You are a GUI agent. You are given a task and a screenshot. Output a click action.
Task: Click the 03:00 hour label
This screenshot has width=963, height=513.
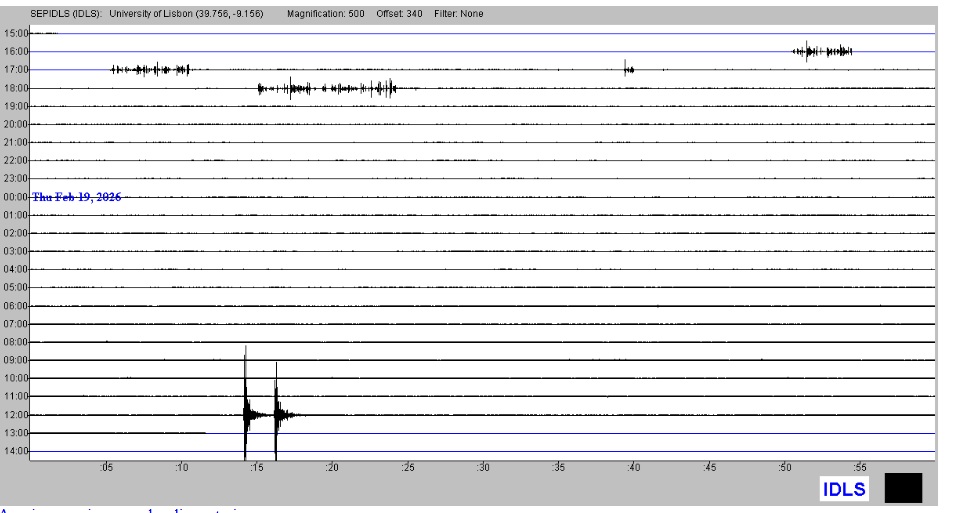[16, 251]
